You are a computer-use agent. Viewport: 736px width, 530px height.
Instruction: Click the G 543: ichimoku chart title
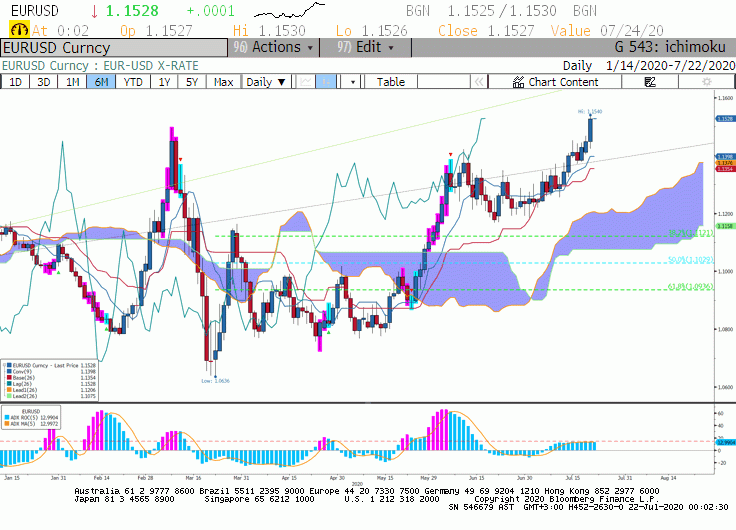[670, 47]
